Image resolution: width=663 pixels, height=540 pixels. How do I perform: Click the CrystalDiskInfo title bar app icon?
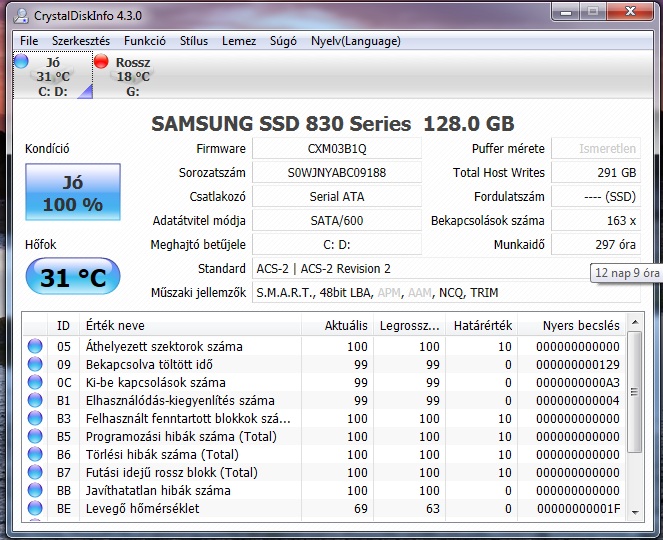point(20,16)
